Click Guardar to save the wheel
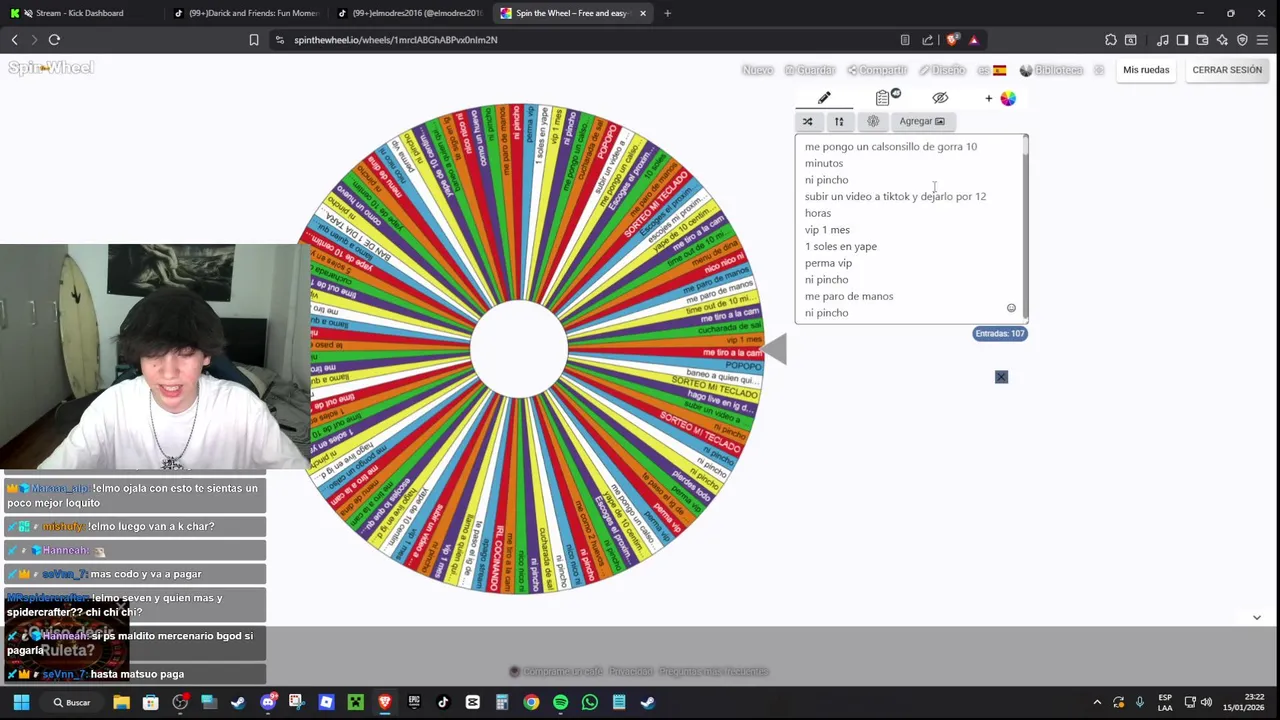The image size is (1280, 720). 810,70
